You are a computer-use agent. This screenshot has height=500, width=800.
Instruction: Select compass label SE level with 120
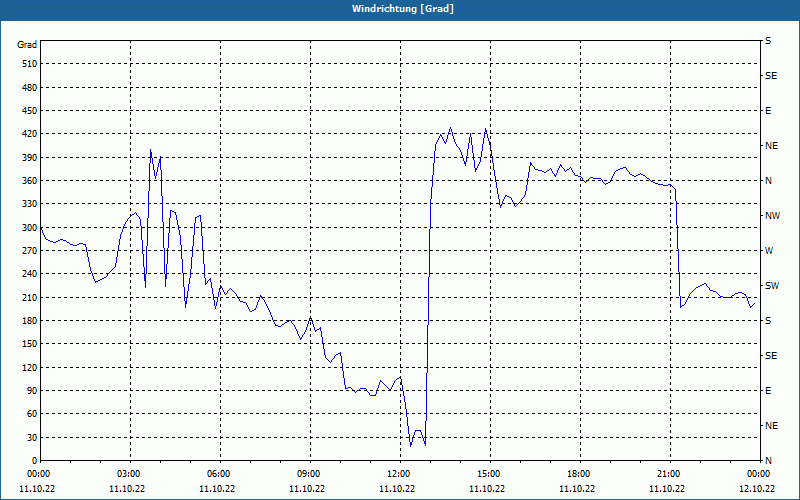point(771,356)
